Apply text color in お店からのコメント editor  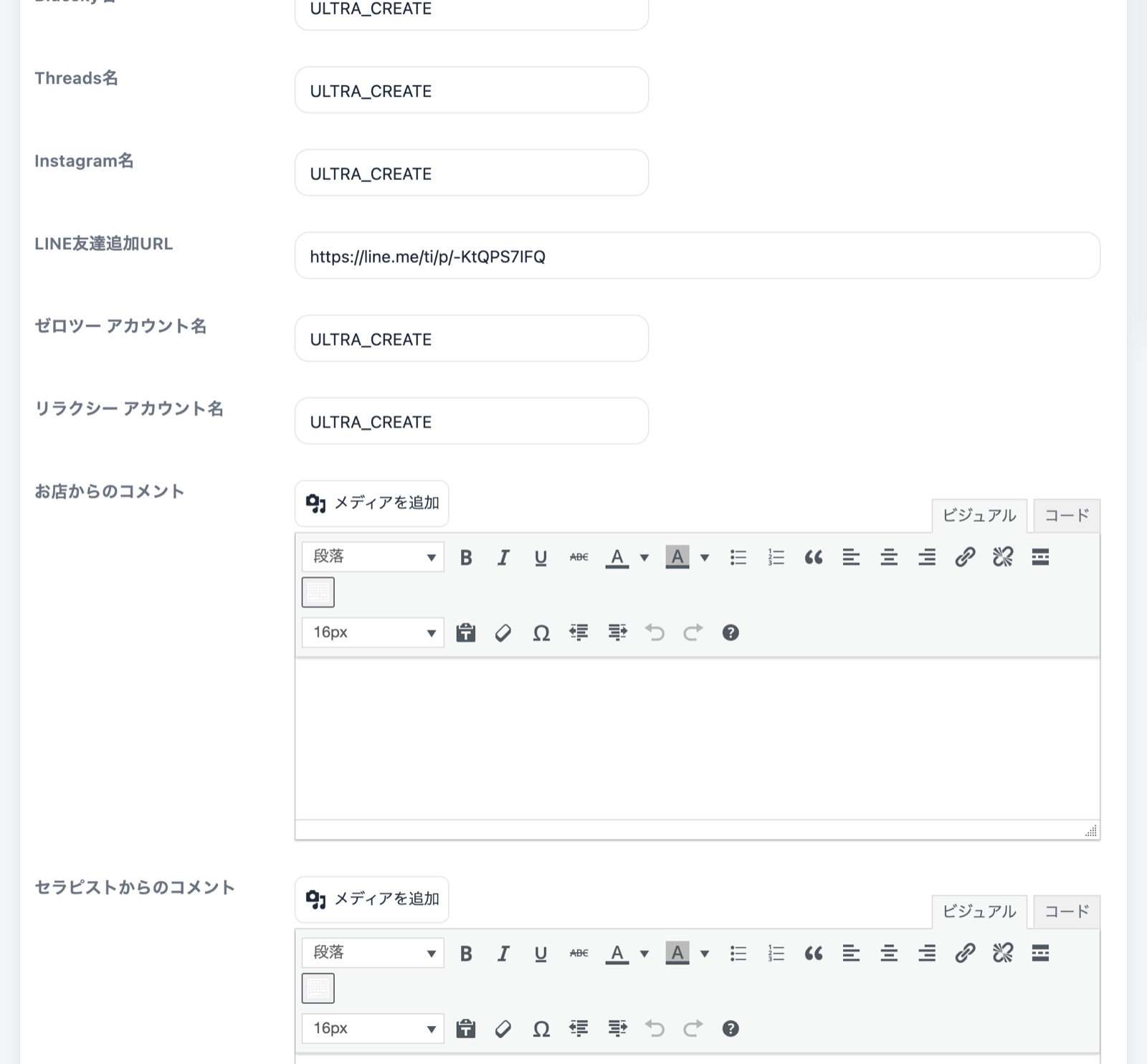pyautogui.click(x=617, y=557)
